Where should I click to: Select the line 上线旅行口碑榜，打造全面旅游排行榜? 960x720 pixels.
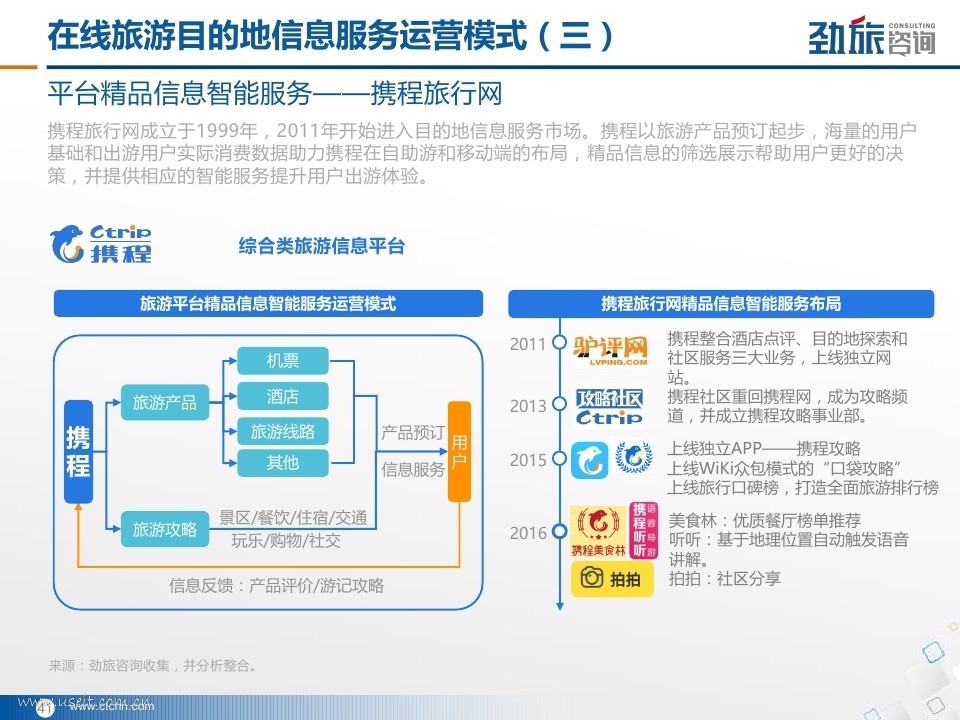(803, 488)
